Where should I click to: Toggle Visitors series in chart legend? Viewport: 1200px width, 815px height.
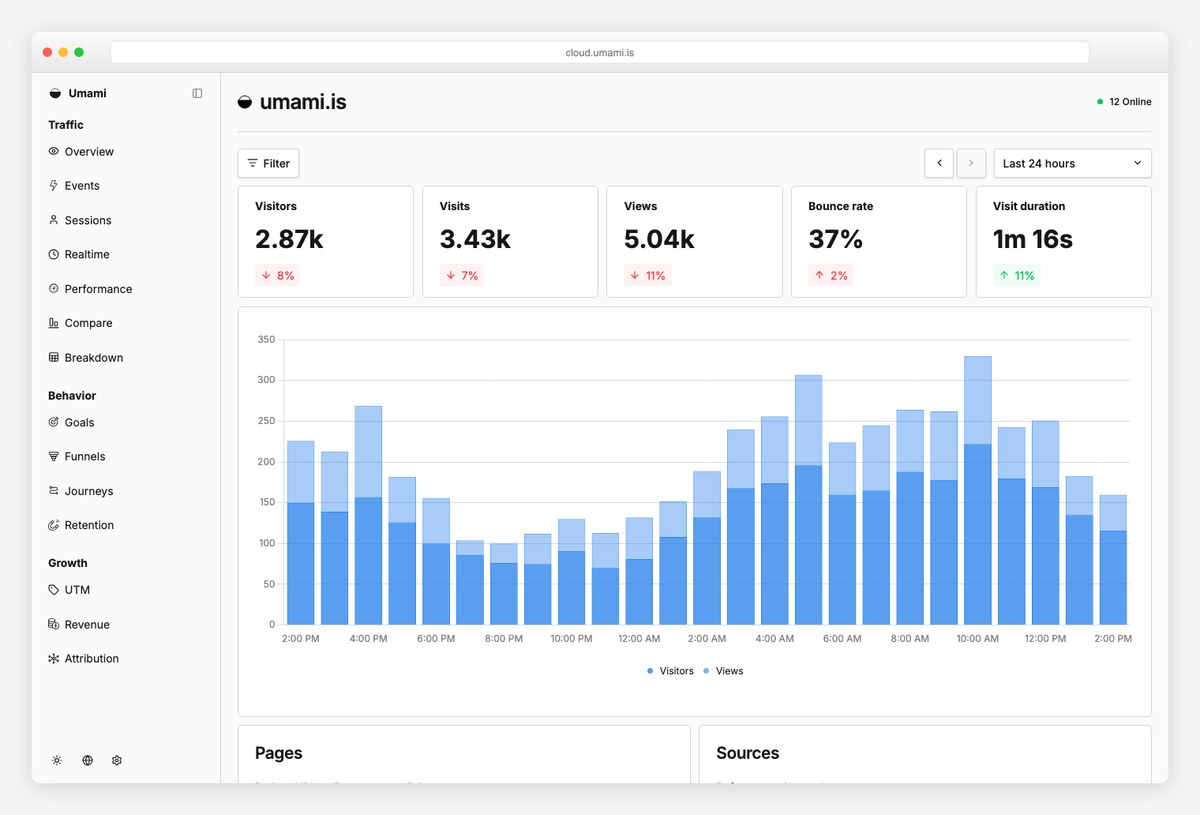tap(670, 671)
